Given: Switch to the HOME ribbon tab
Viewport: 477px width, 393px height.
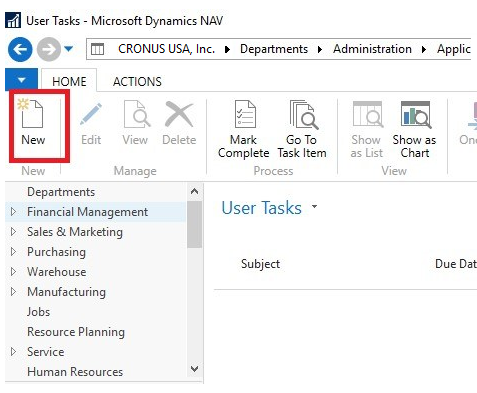Looking at the screenshot, I should (x=69, y=81).
